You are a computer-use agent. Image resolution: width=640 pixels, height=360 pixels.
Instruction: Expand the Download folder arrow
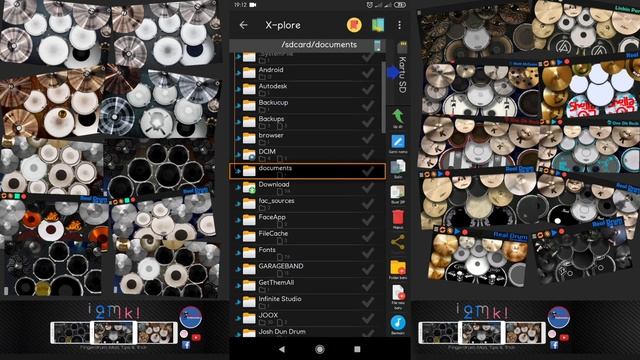pyautogui.click(x=238, y=187)
